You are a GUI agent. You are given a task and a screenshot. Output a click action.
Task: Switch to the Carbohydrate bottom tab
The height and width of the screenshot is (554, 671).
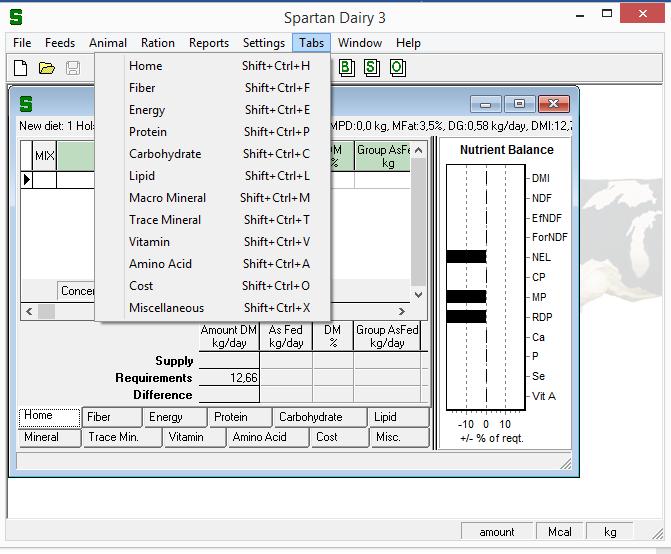tap(320, 417)
